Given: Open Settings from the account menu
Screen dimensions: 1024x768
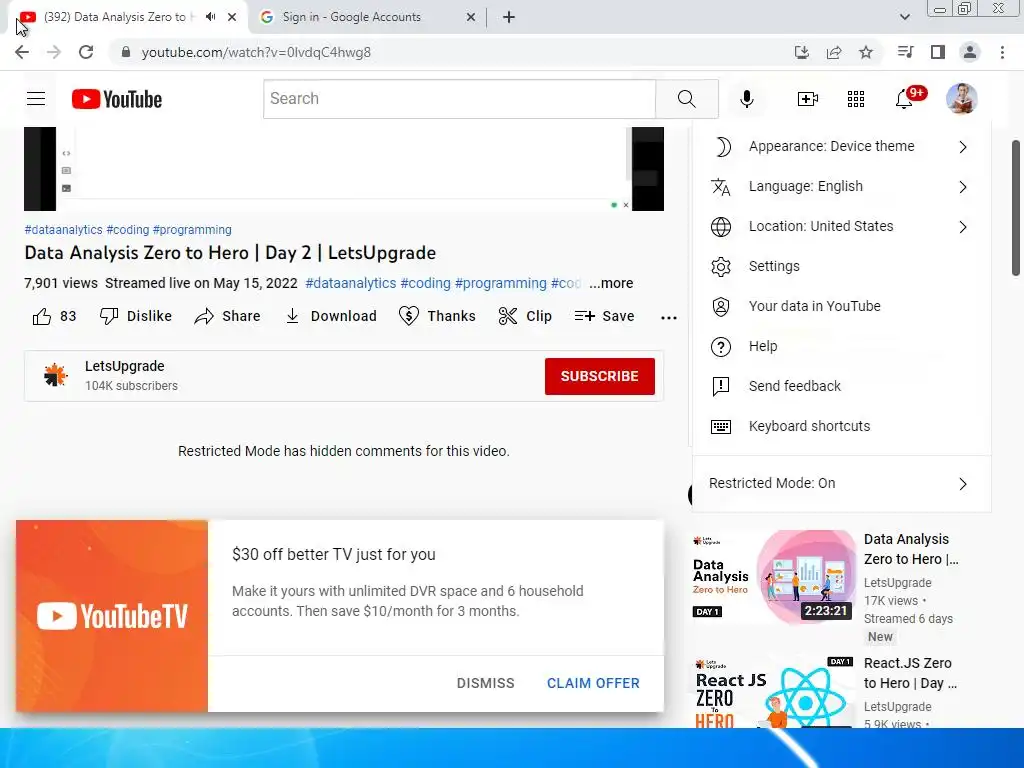Looking at the screenshot, I should coord(841,266).
